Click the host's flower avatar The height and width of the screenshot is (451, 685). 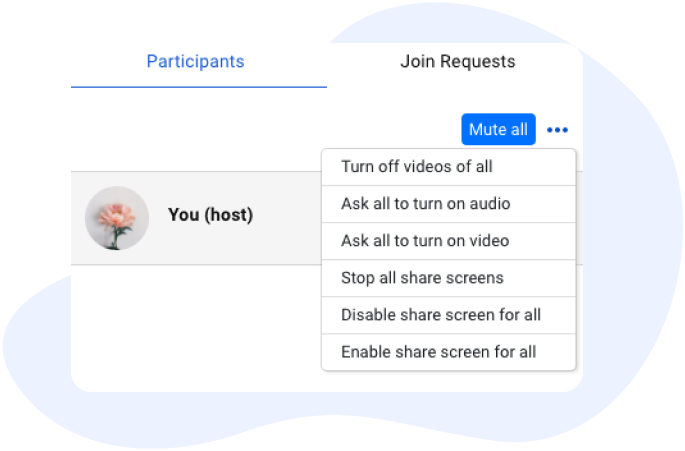point(117,218)
